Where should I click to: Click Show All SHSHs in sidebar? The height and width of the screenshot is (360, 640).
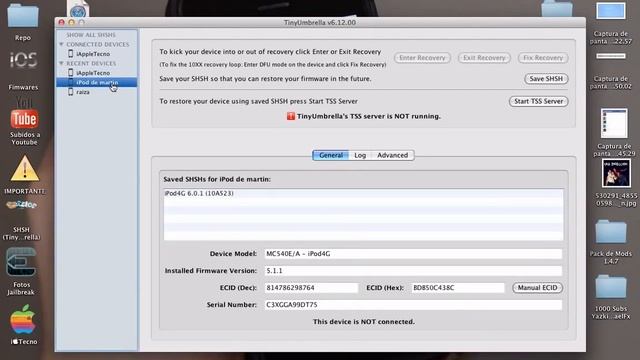coord(91,35)
